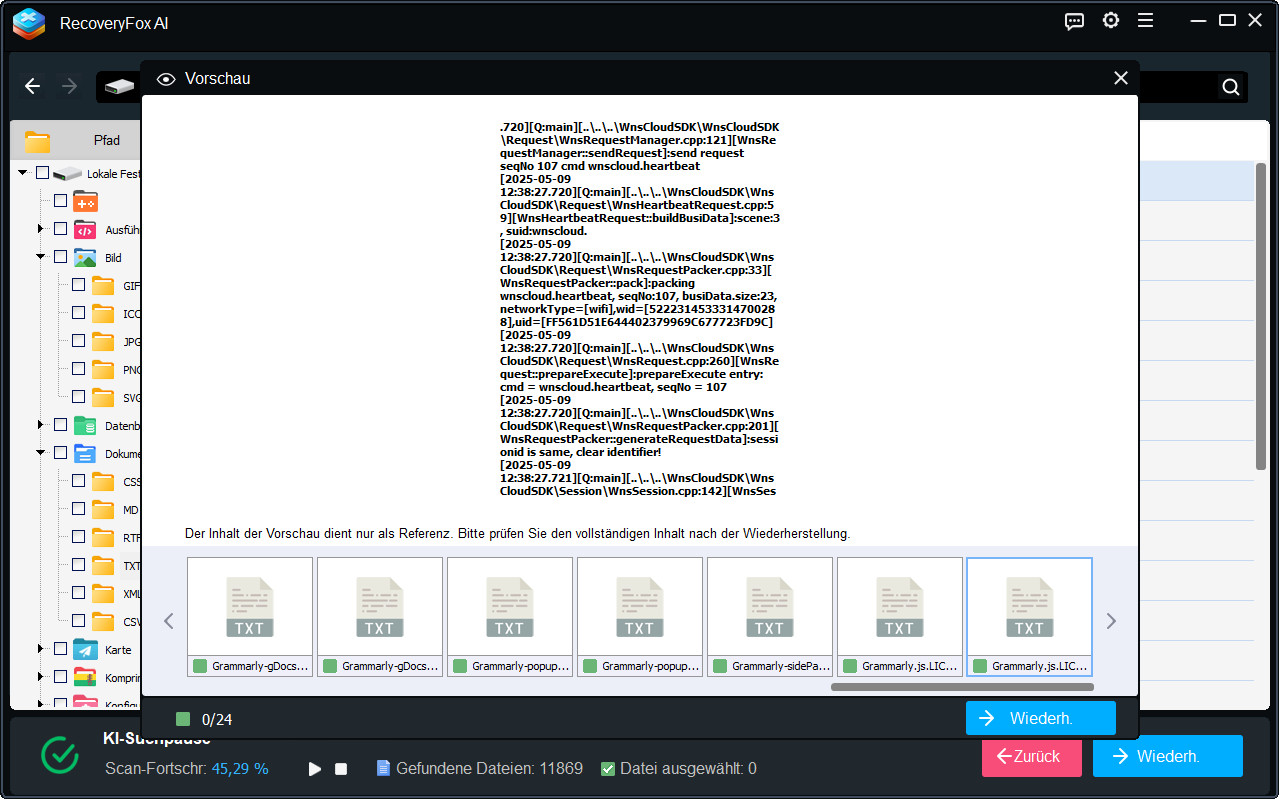1279x799 pixels.
Task: Click the Datei ausgewählt: 0 text
Action: coord(688,769)
